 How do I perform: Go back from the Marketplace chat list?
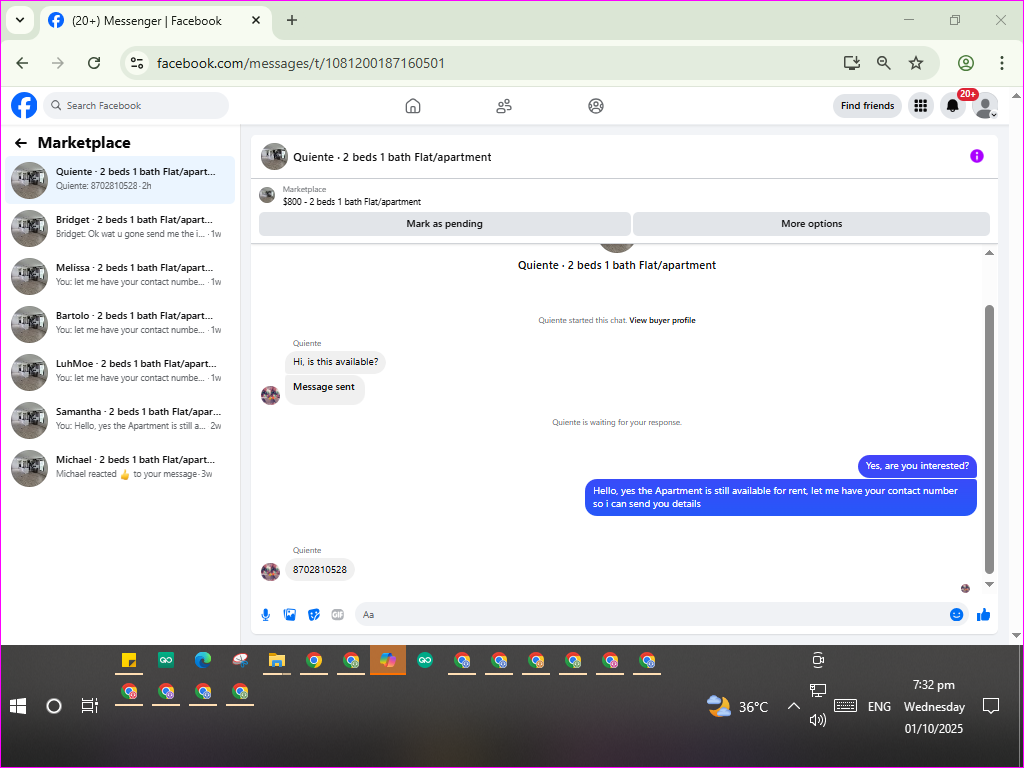[21, 143]
